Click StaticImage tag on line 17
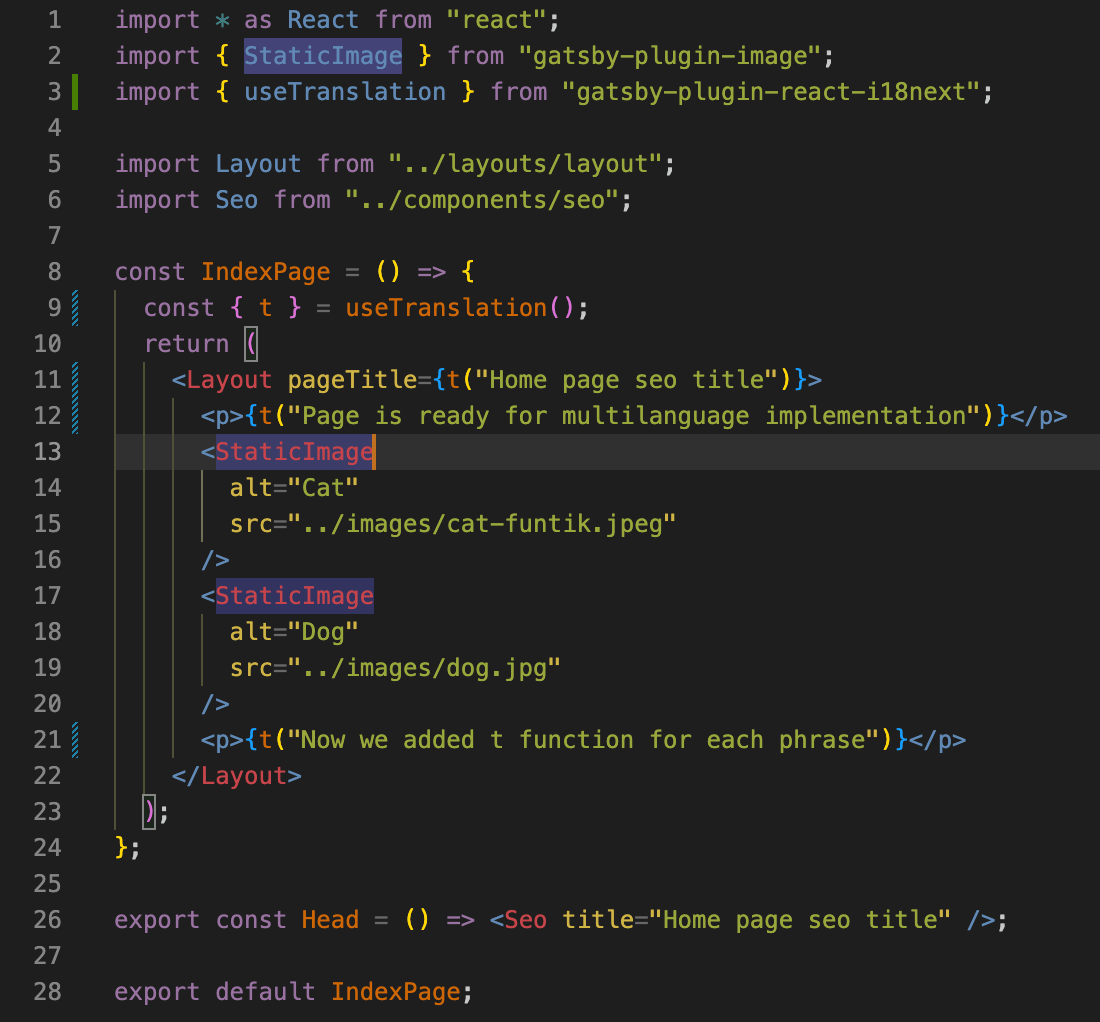Image resolution: width=1100 pixels, height=1022 pixels. [x=294, y=596]
